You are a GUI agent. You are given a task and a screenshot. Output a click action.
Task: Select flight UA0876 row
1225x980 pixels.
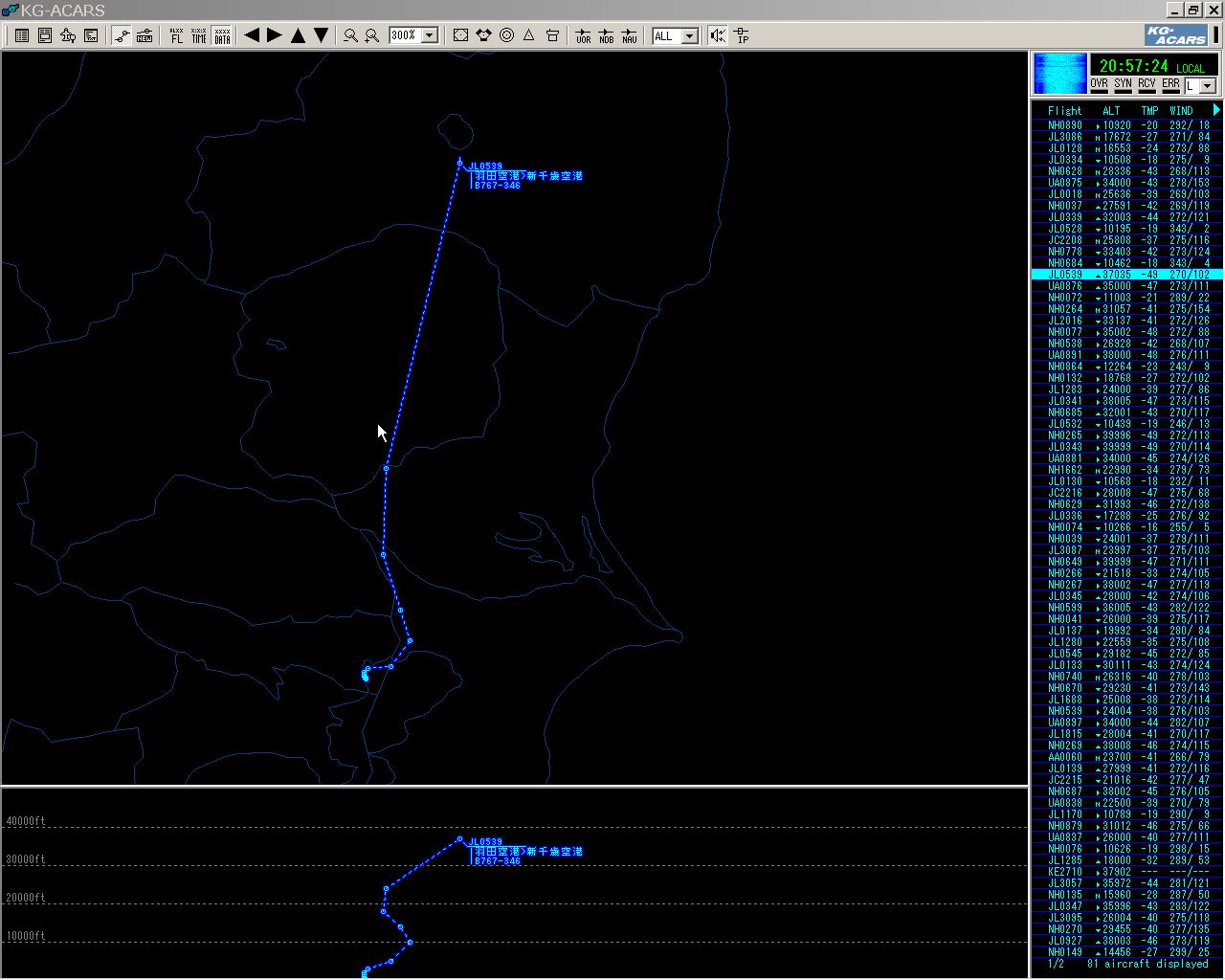click(1126, 286)
